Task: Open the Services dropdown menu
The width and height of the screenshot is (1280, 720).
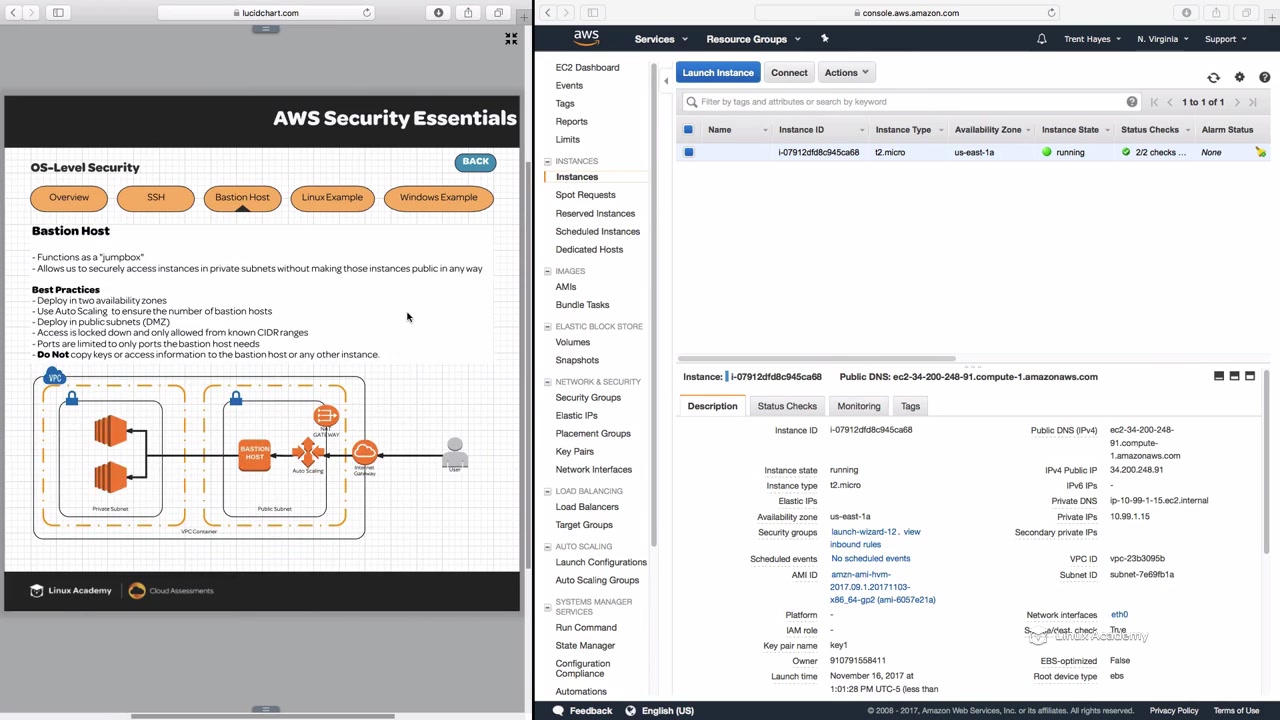Action: click(661, 39)
